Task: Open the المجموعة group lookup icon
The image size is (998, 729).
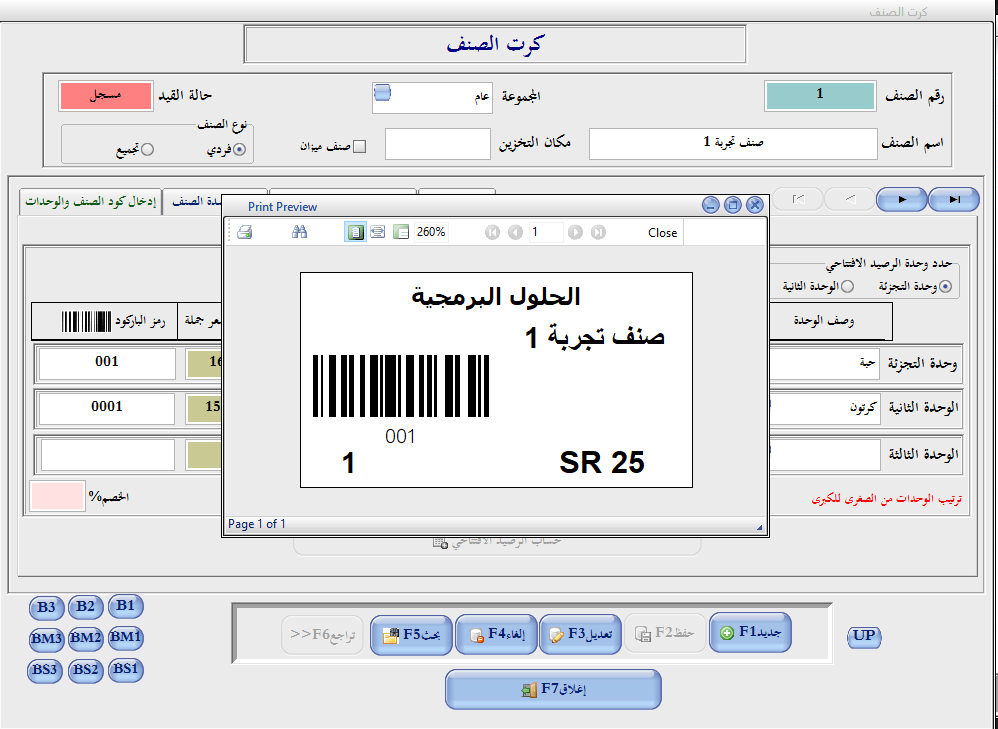Action: point(382,93)
